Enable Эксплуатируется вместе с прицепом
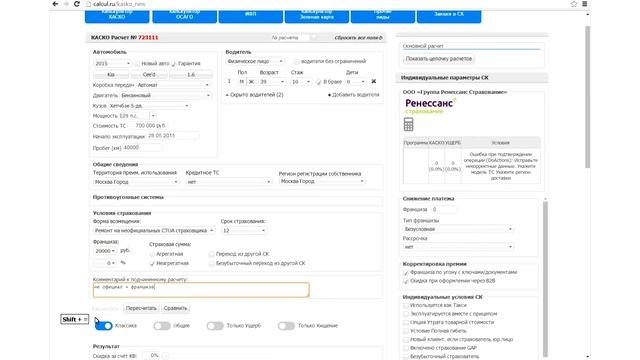640x360 pixels. [406, 314]
